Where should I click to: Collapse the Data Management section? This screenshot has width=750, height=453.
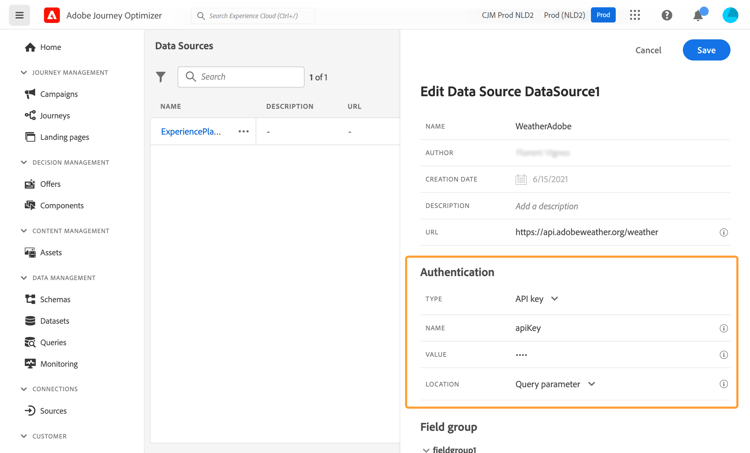tap(24, 278)
